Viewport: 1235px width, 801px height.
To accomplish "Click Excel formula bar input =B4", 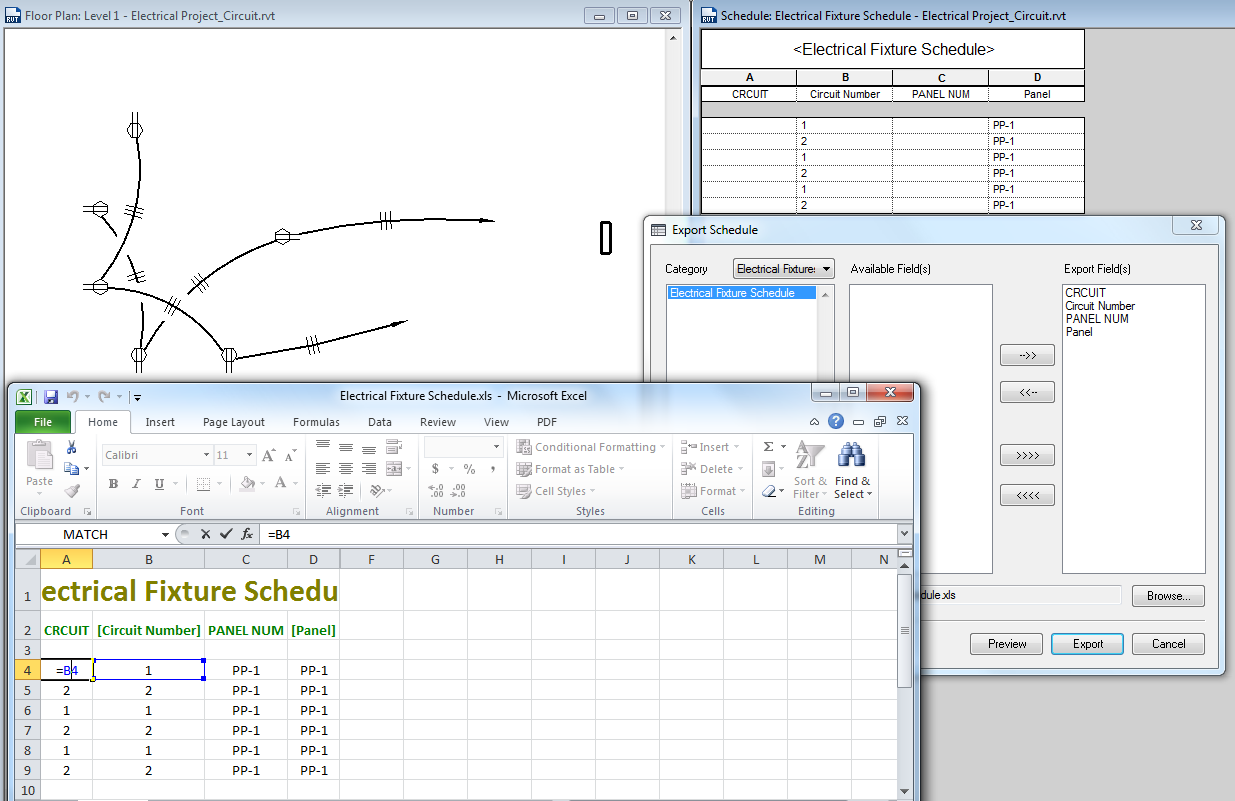I will 578,535.
